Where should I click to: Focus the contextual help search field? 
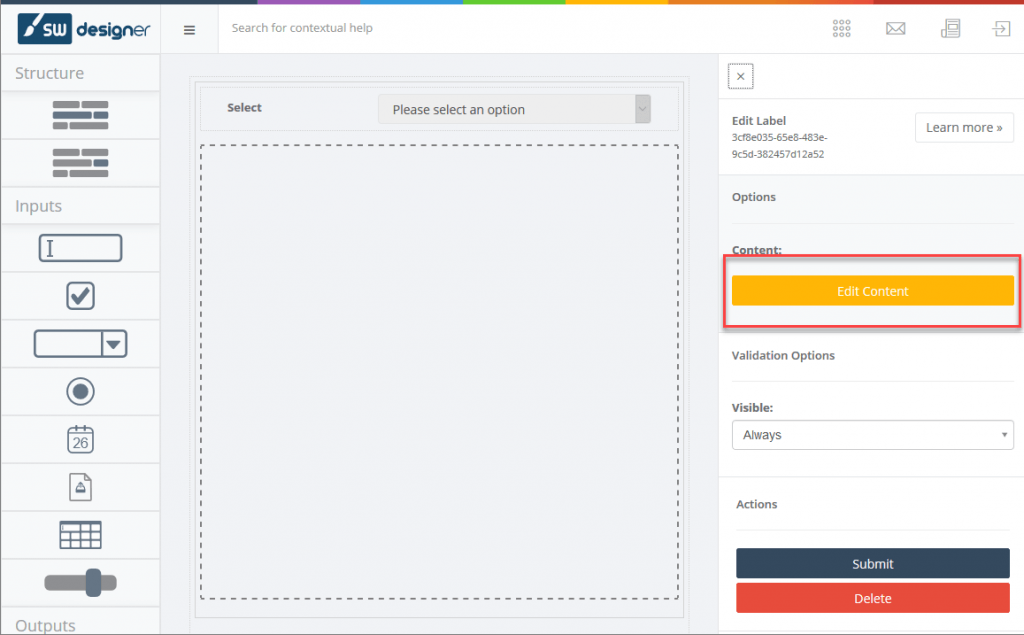pos(302,28)
